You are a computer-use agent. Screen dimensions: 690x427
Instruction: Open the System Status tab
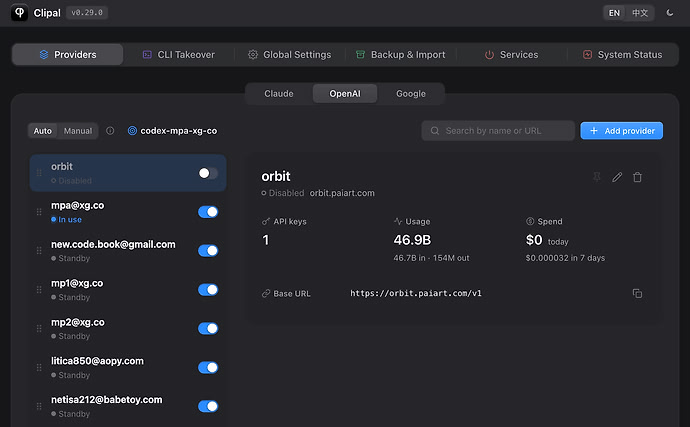(x=622, y=55)
